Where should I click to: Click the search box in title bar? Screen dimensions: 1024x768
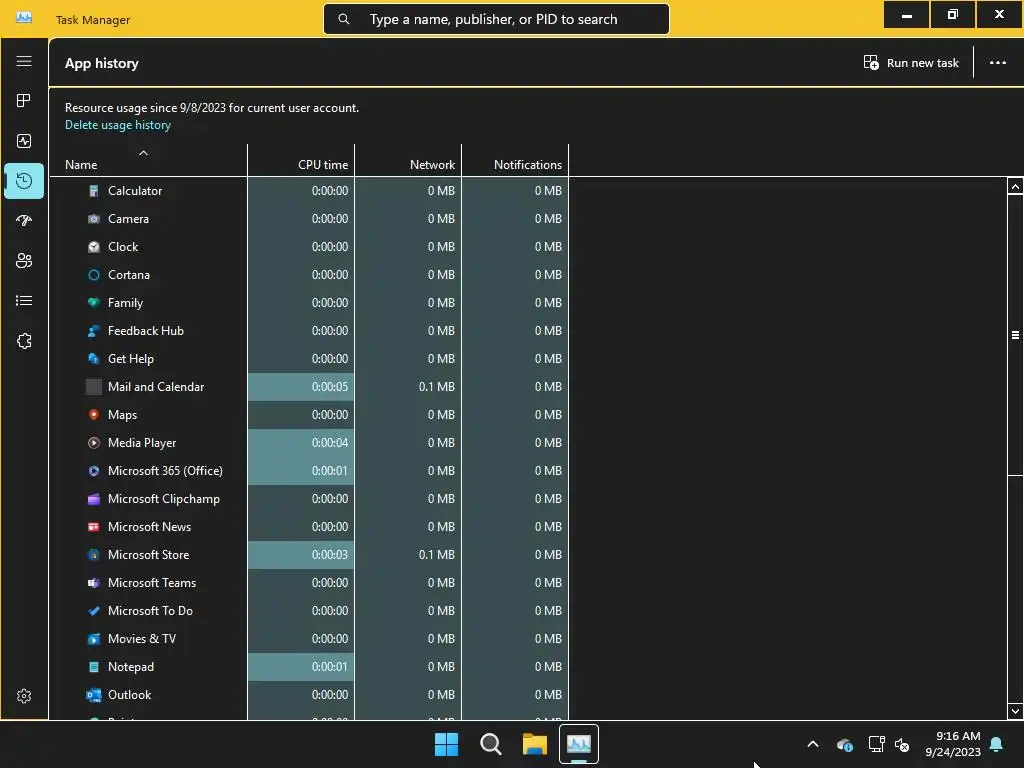point(496,19)
